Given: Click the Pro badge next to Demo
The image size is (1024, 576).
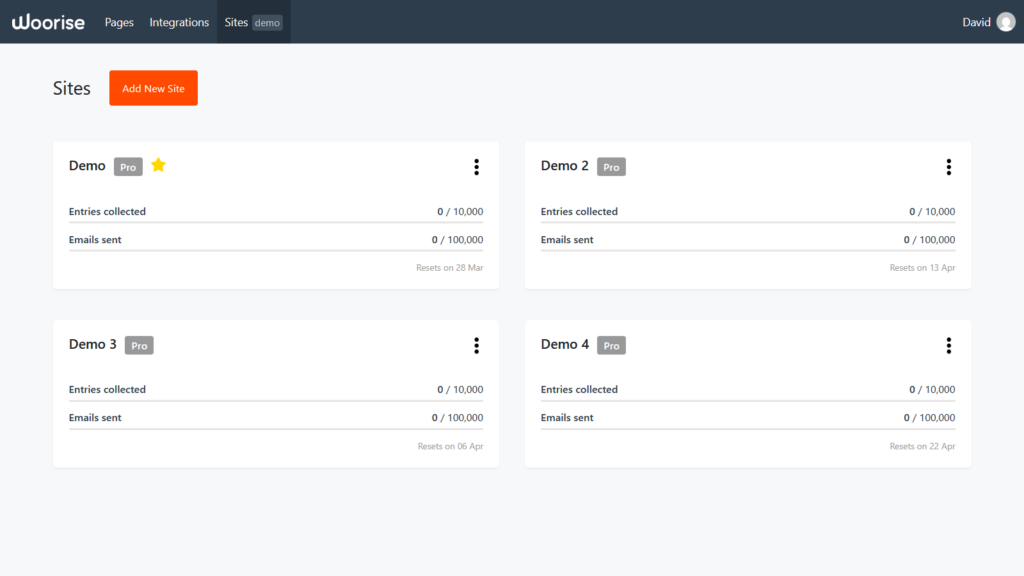Looking at the screenshot, I should [128, 167].
